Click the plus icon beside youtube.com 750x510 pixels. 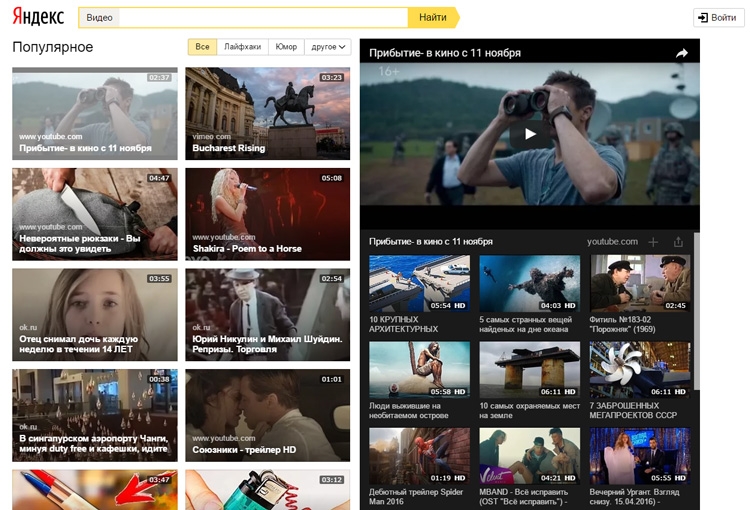coord(653,242)
